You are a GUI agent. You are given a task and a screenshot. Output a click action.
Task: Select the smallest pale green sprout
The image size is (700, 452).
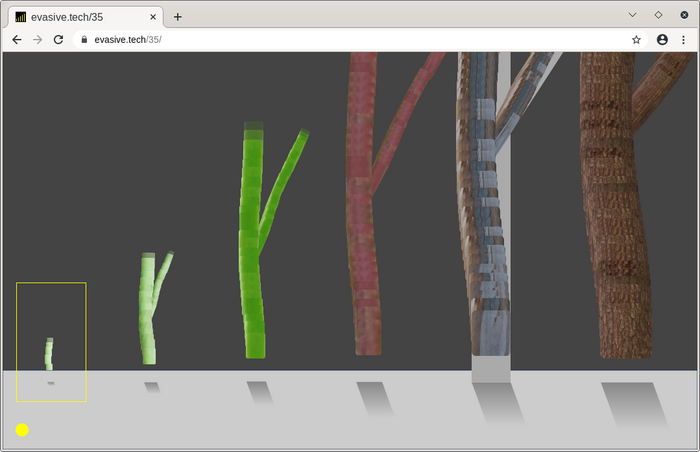[49, 354]
